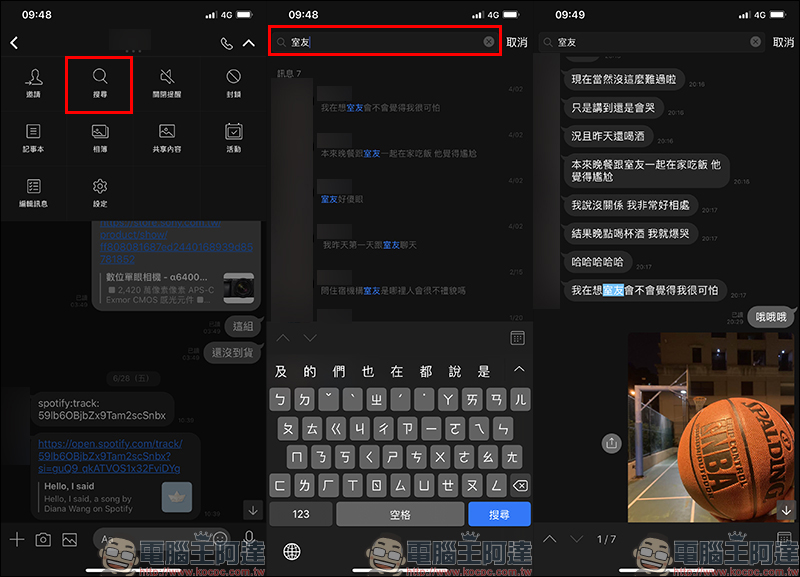
Task: Pick suggestion 的 in keyboard candidate bar
Action: pyautogui.click(x=310, y=371)
